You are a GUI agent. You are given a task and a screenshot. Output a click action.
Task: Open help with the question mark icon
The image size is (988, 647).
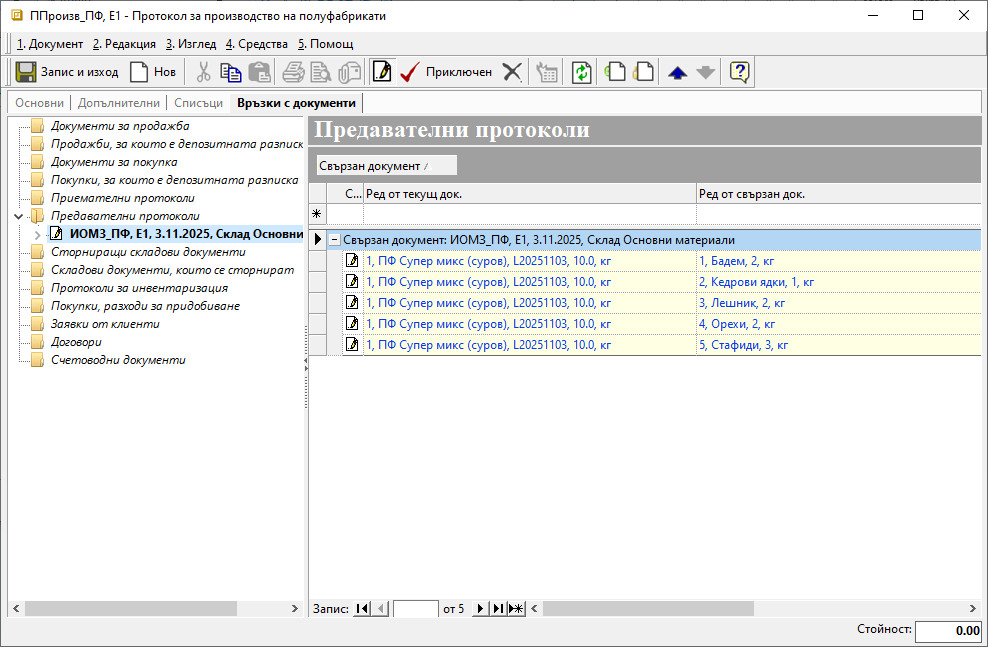coord(740,72)
